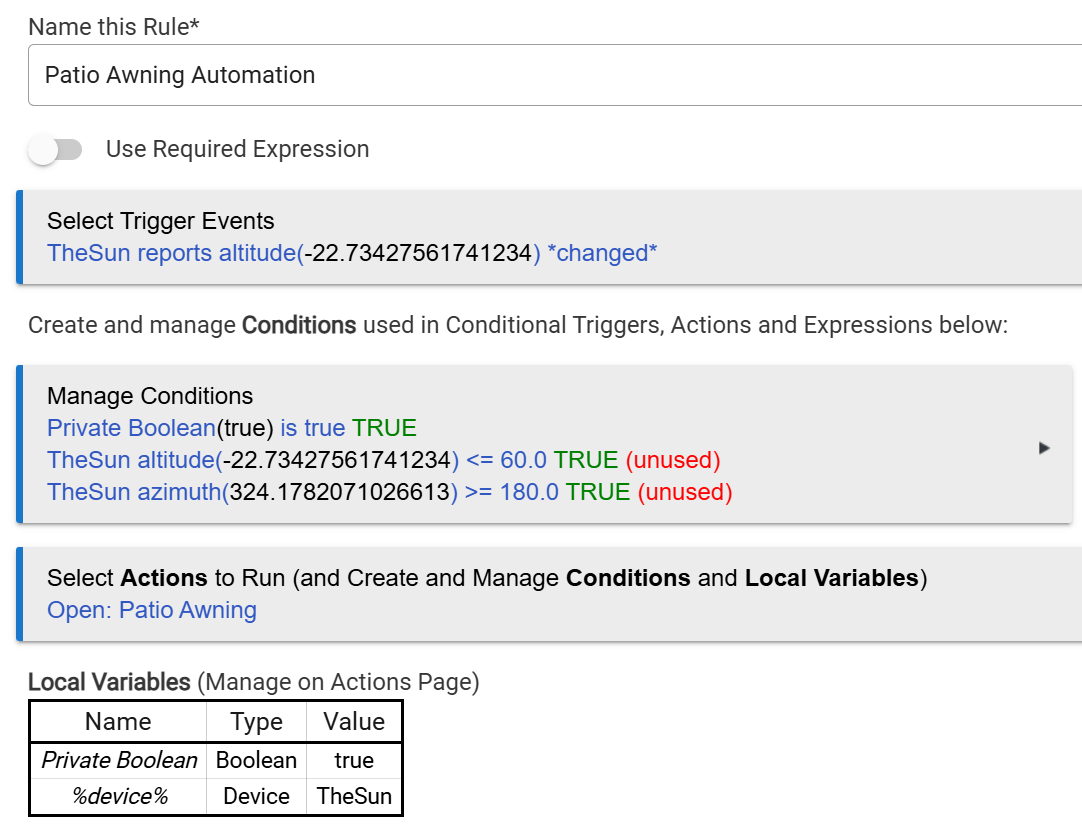The height and width of the screenshot is (832, 1082).
Task: Click the TheSun device value cell
Action: point(354,796)
